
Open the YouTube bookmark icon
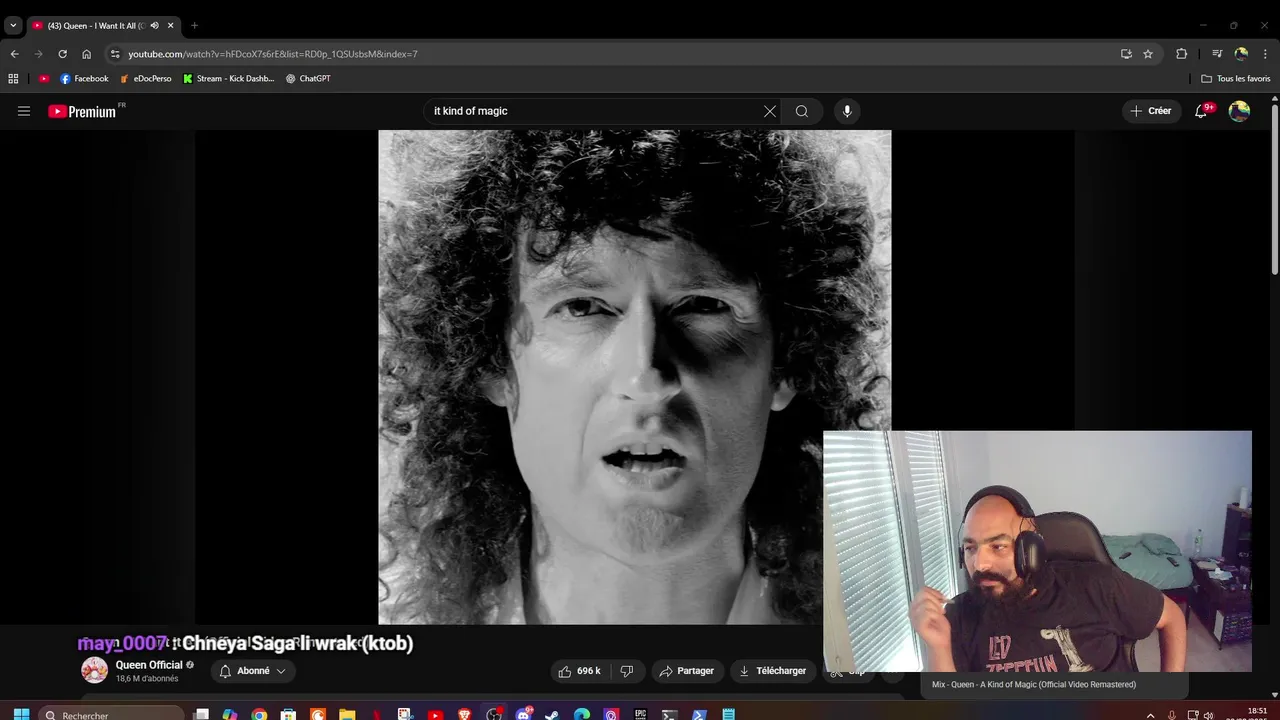click(x=44, y=78)
